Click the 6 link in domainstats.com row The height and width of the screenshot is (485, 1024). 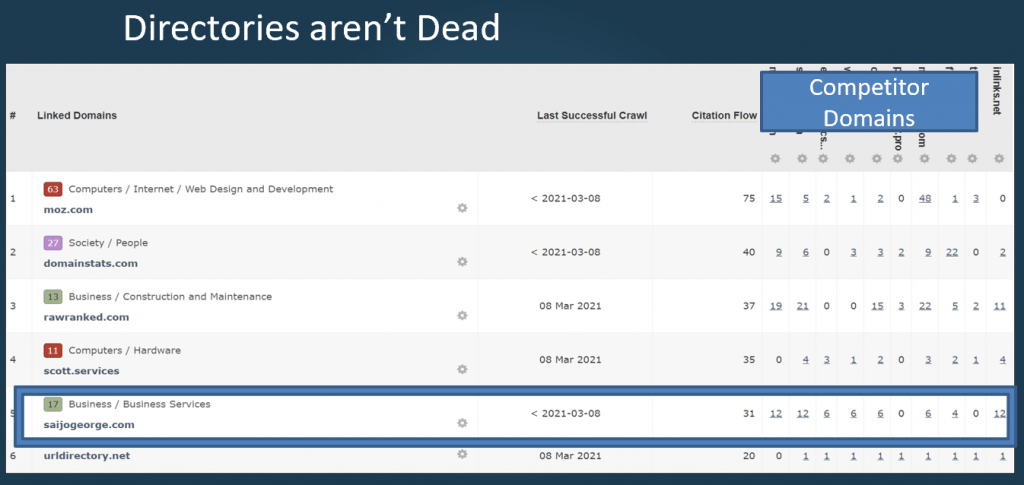tap(806, 252)
